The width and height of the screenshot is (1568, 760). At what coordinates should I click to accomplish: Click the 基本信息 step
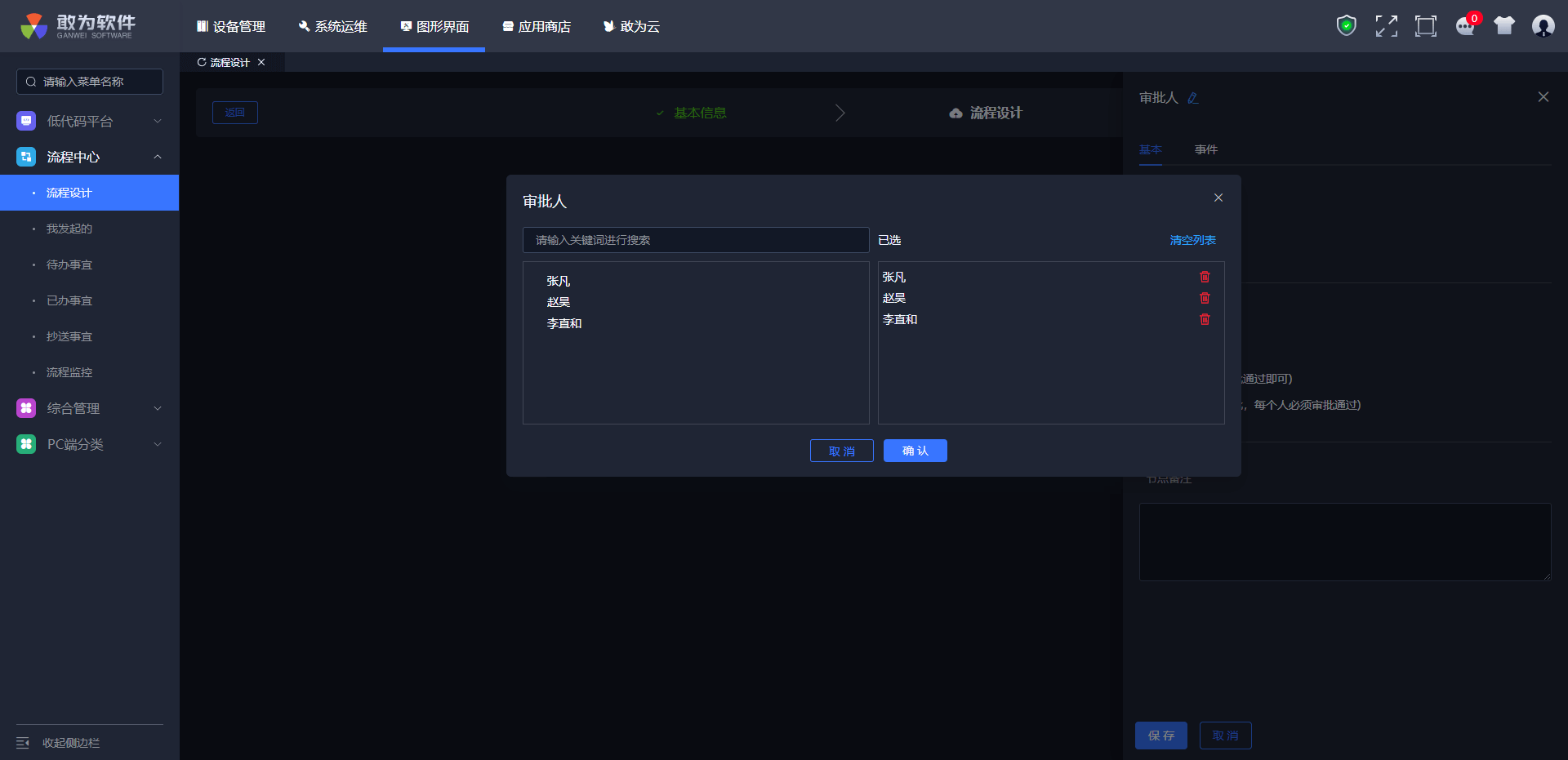pyautogui.click(x=692, y=113)
